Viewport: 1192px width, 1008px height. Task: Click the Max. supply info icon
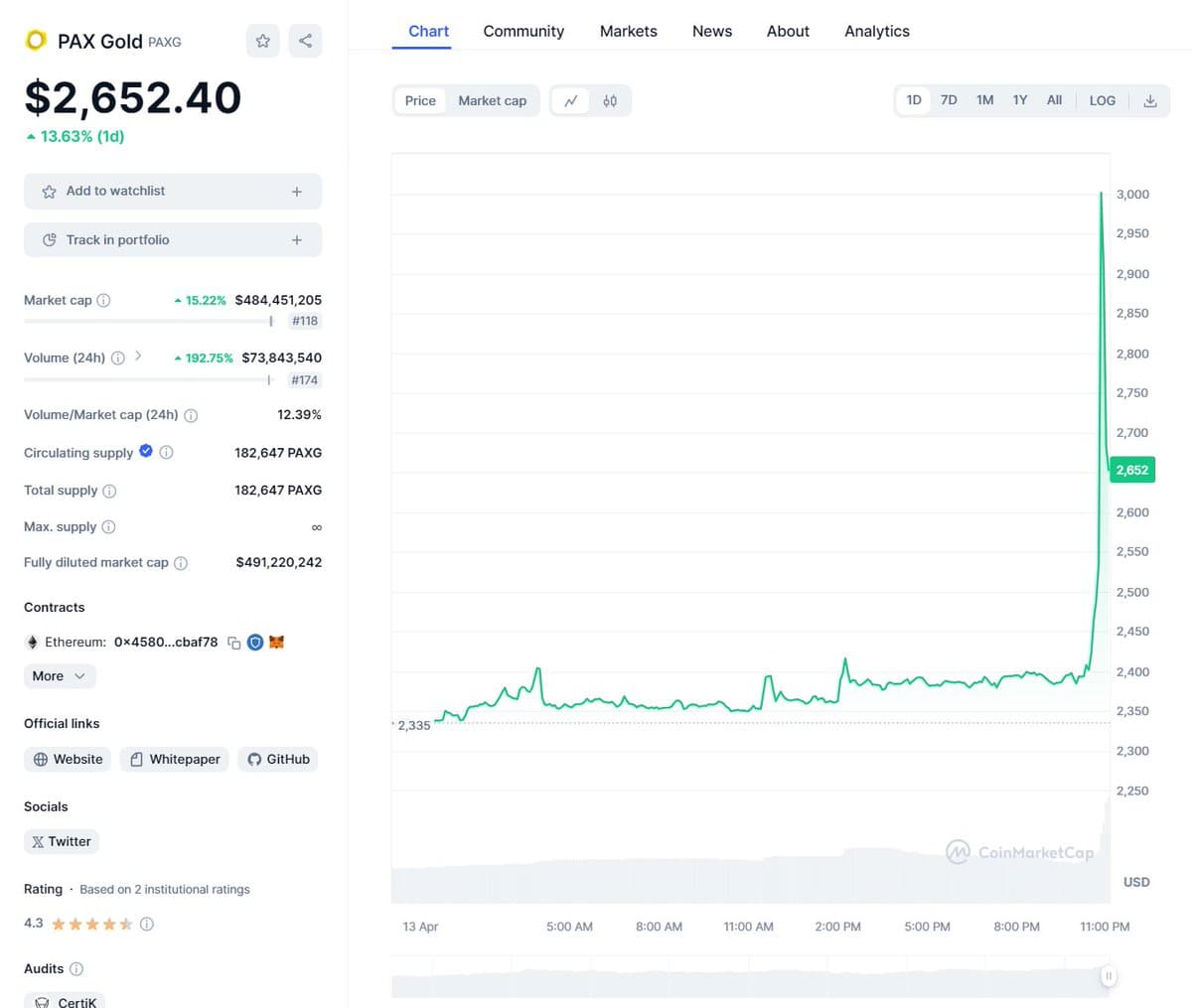[108, 526]
